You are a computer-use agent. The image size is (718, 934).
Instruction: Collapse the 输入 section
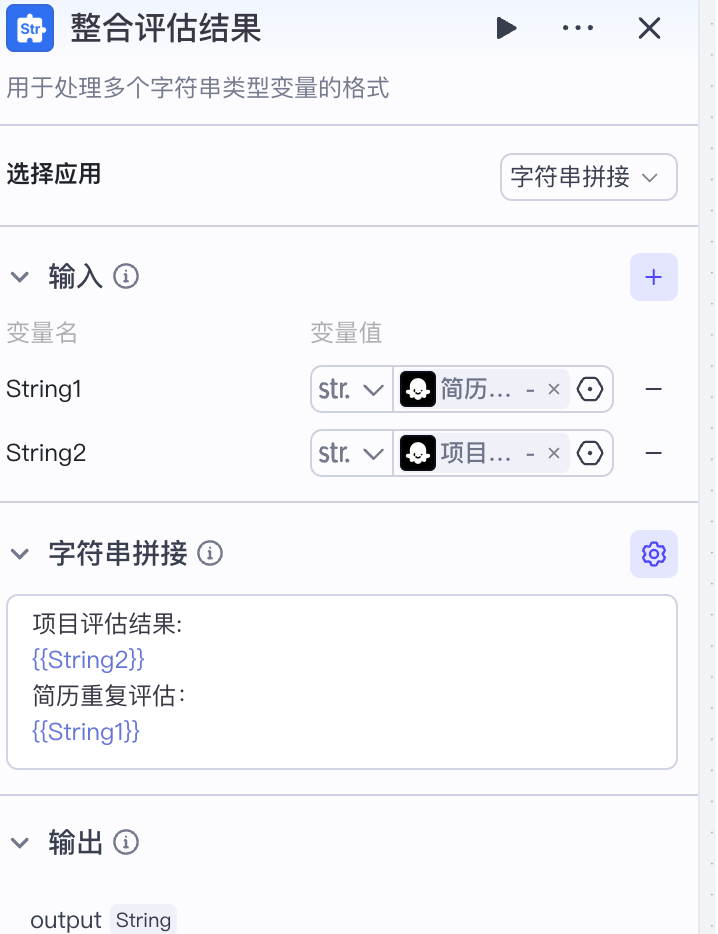[20, 277]
